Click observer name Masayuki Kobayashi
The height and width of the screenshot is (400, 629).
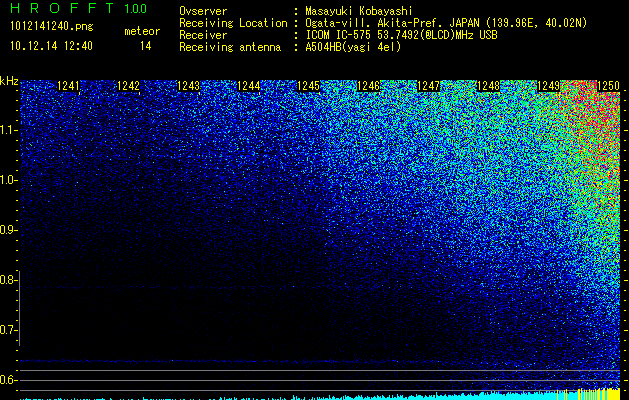tap(359, 11)
